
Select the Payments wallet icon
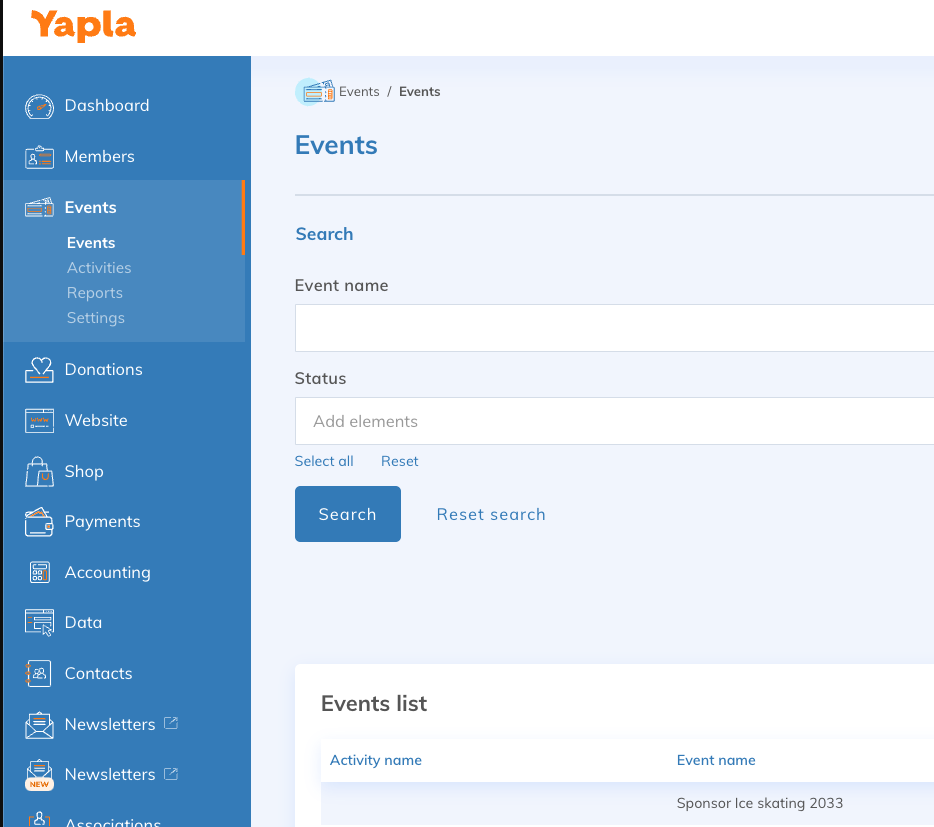pos(39,522)
